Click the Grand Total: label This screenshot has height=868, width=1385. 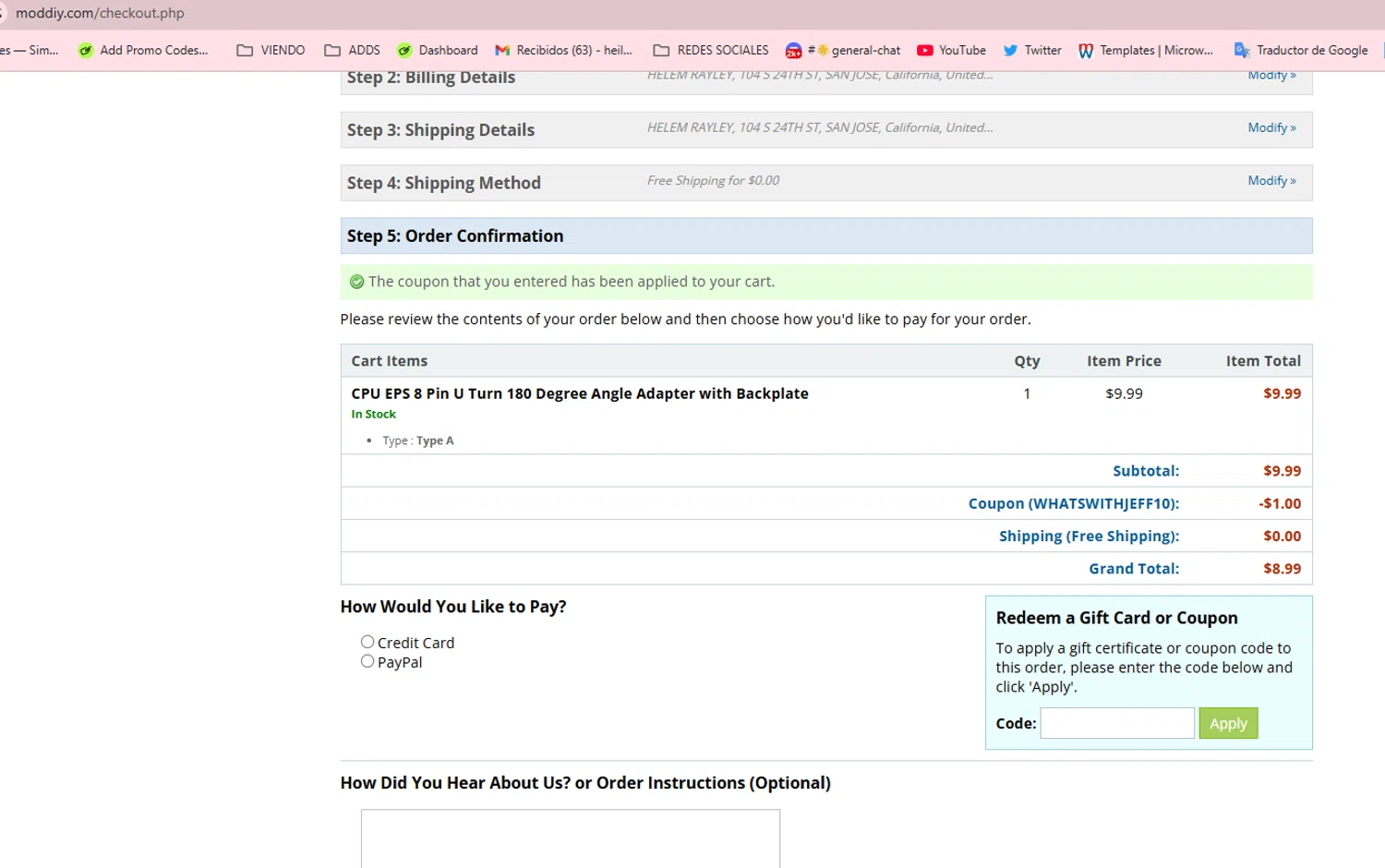(x=1134, y=569)
